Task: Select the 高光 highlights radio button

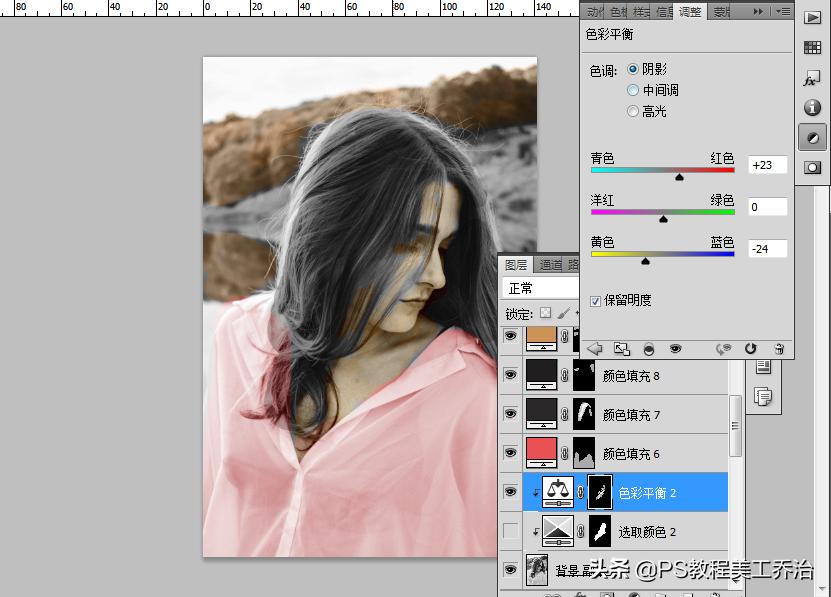Action: tap(633, 111)
